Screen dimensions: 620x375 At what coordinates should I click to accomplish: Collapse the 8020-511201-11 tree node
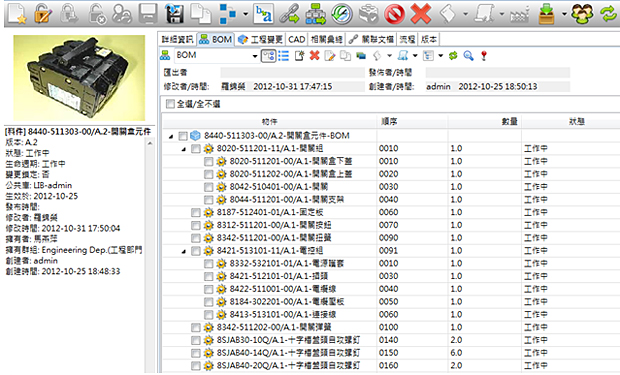click(x=183, y=149)
